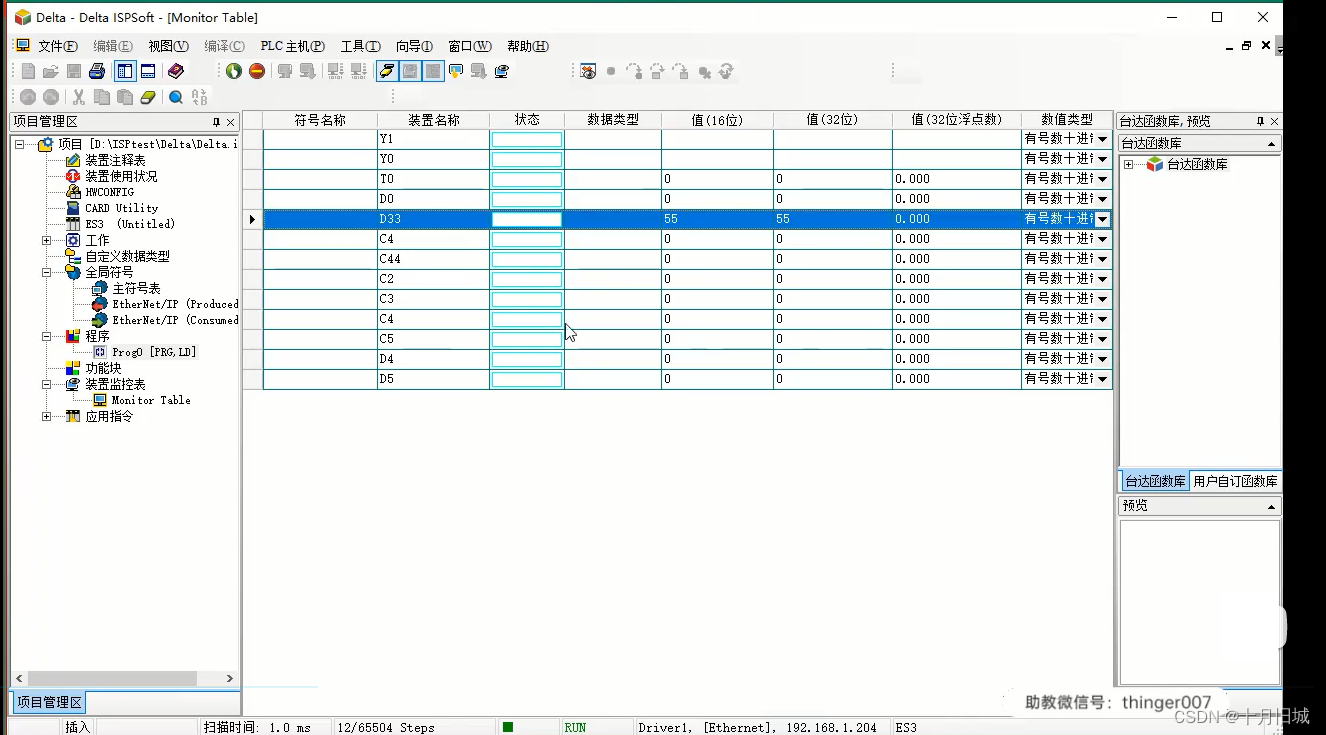Click the 值(16位) column header
Screen dimensions: 1326x735
[x=717, y=120]
